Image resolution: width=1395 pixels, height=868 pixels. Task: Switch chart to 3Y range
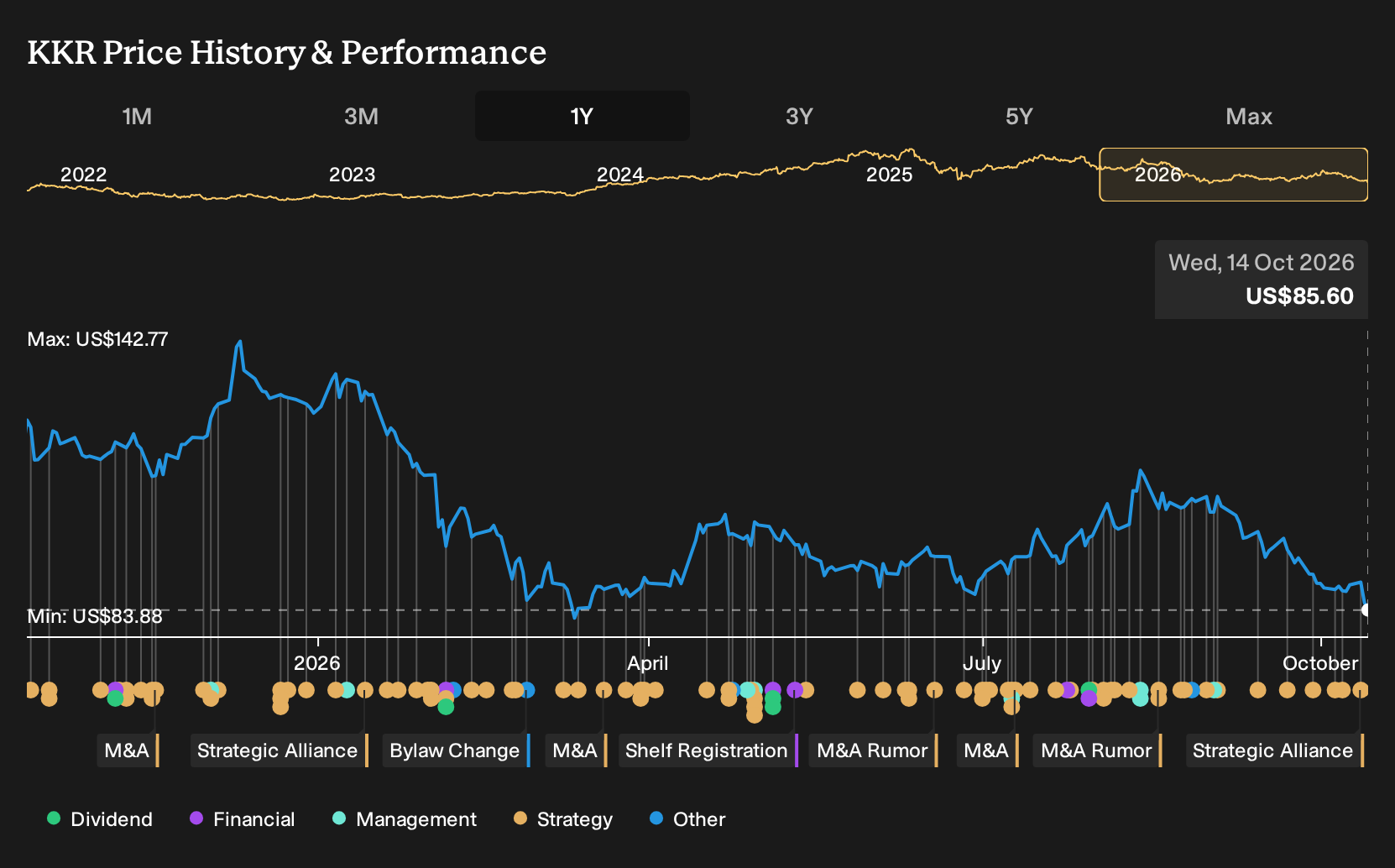point(799,116)
